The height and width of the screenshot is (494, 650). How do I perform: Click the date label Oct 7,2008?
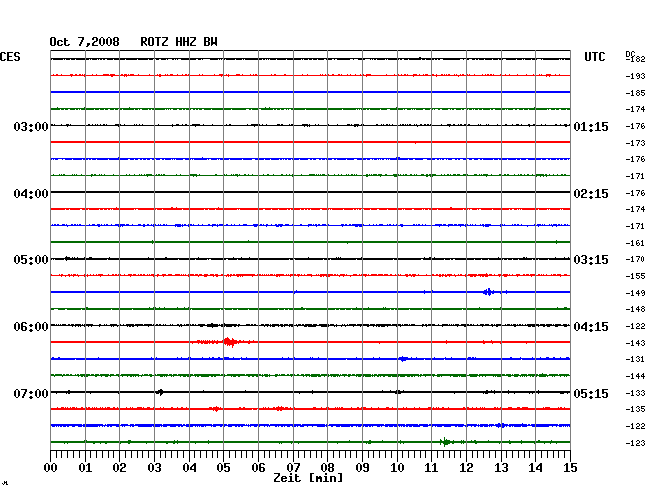(85, 42)
